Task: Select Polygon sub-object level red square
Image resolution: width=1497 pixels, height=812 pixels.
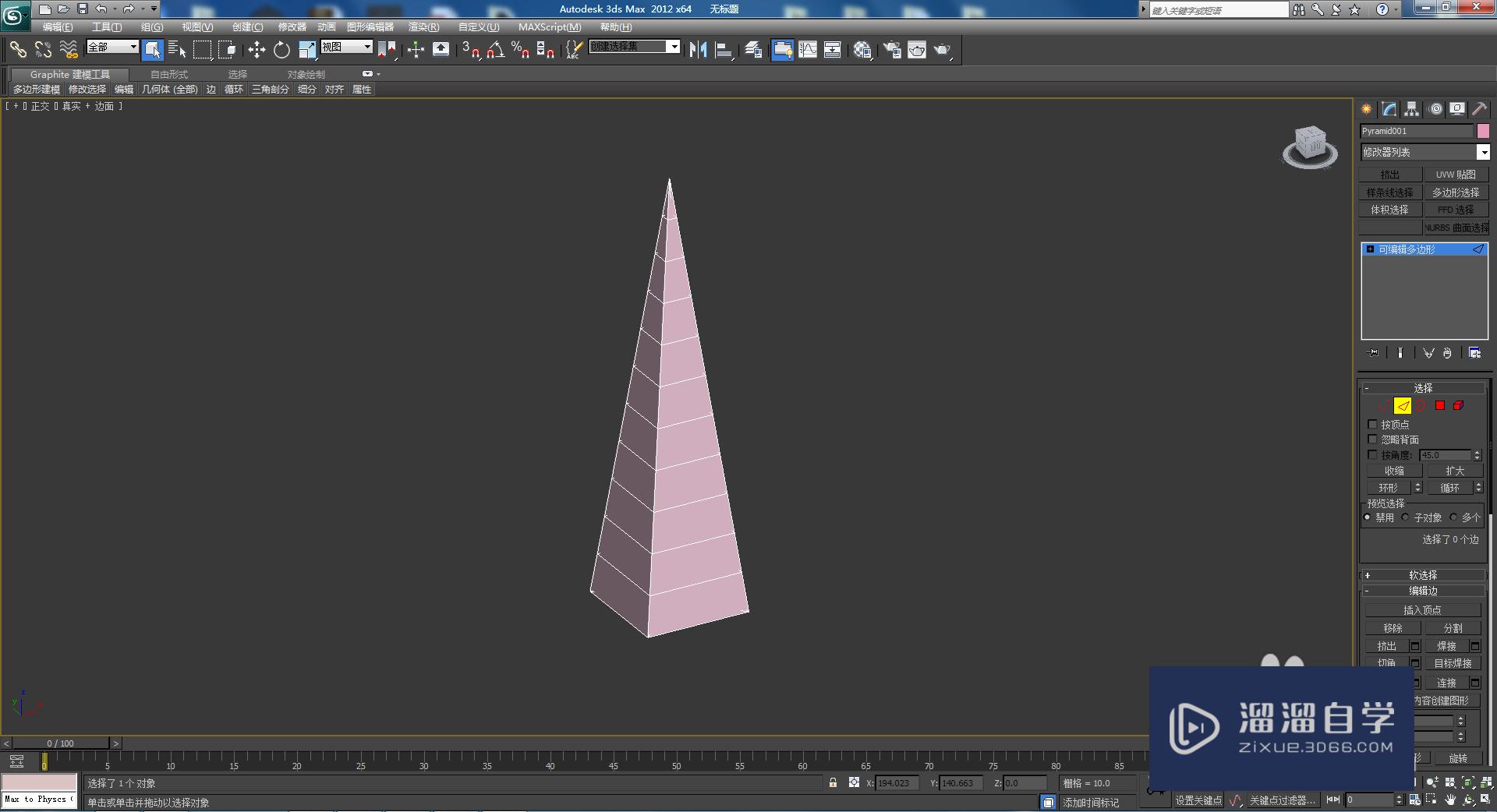Action: 1440,406
